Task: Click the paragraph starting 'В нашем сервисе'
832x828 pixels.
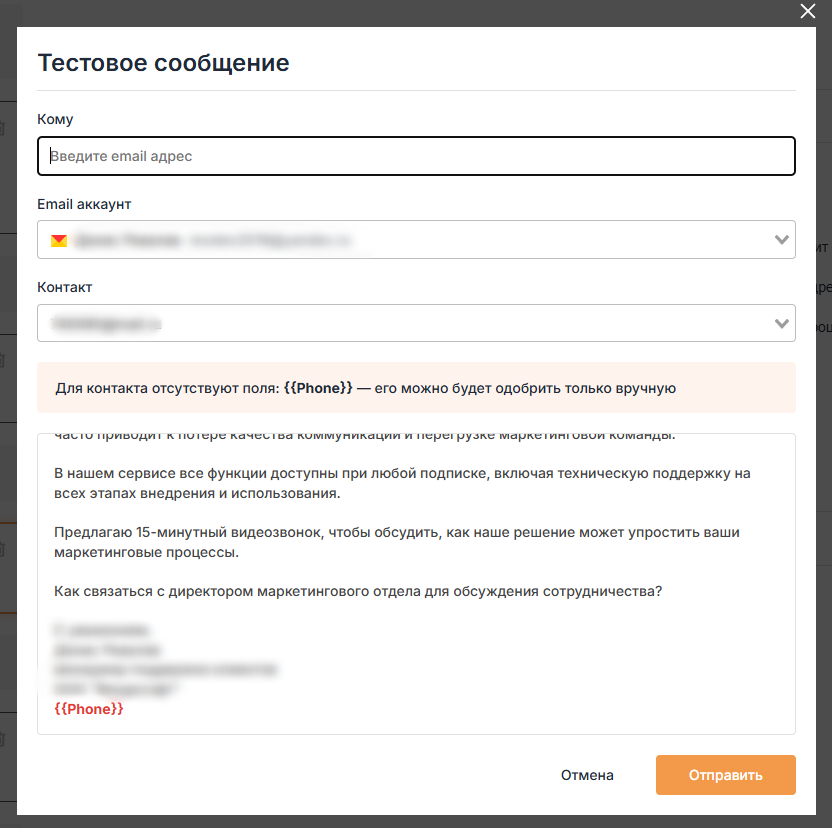Action: pos(402,482)
